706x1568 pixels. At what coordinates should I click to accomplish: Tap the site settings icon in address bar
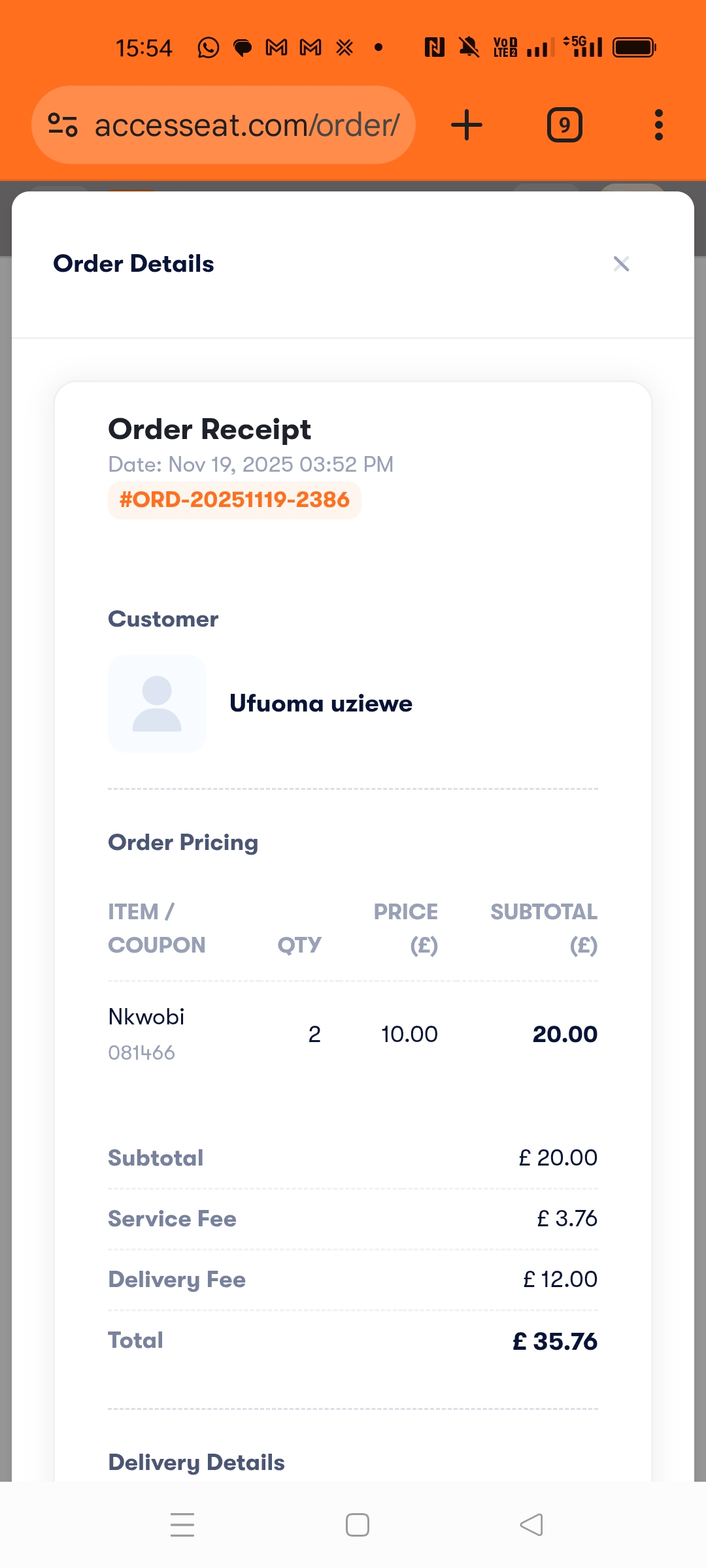tap(63, 125)
